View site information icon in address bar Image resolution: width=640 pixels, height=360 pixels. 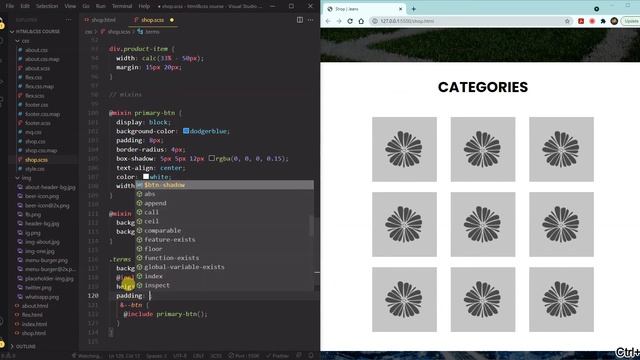click(375, 21)
